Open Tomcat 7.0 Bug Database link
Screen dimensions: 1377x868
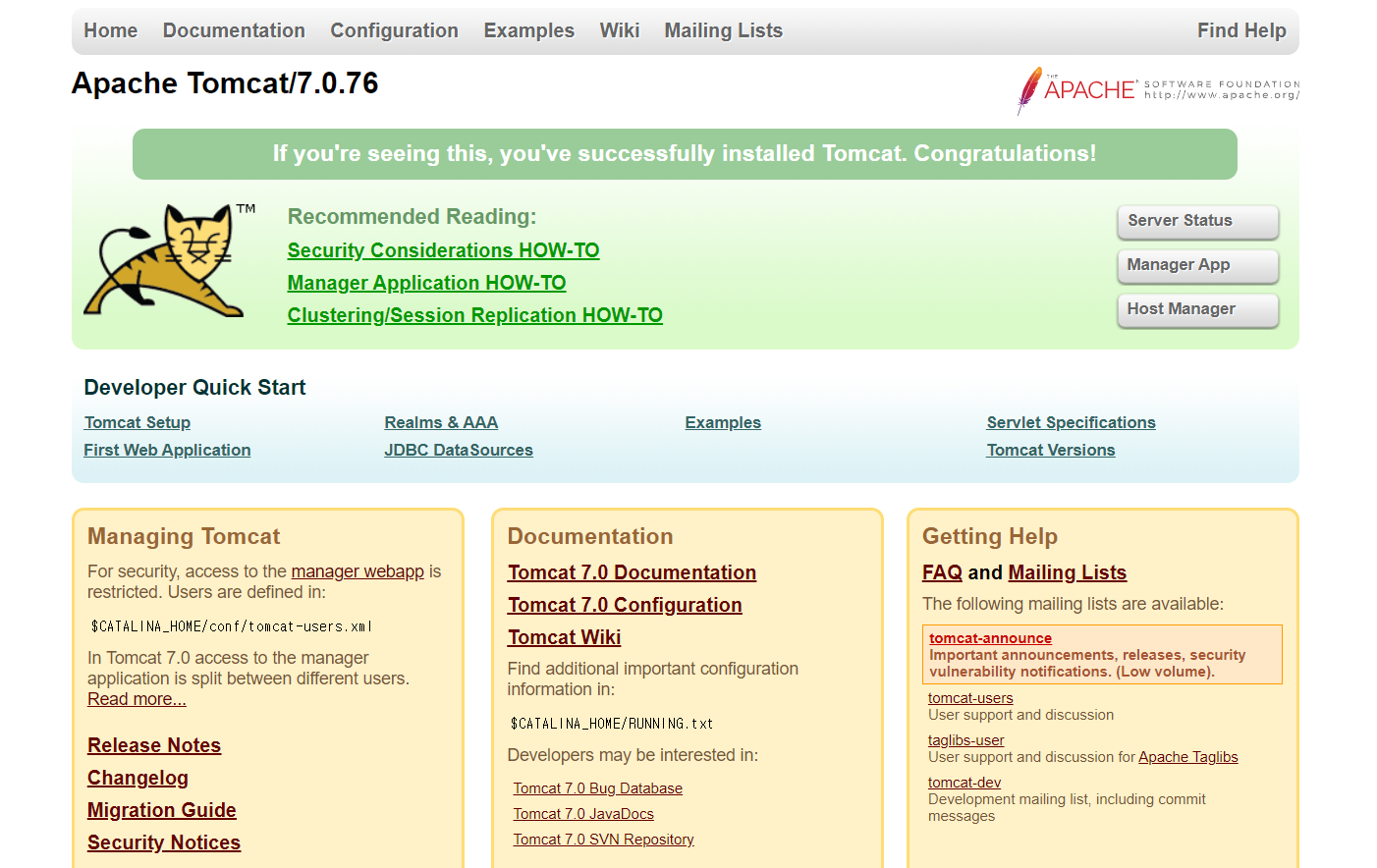click(x=597, y=788)
